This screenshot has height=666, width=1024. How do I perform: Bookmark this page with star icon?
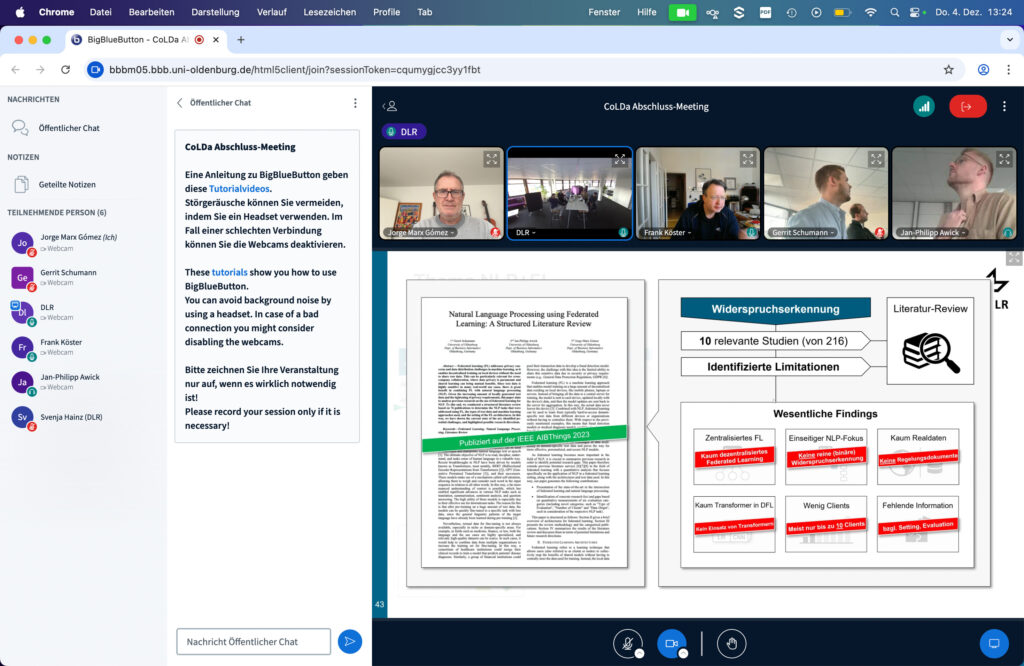click(948, 70)
